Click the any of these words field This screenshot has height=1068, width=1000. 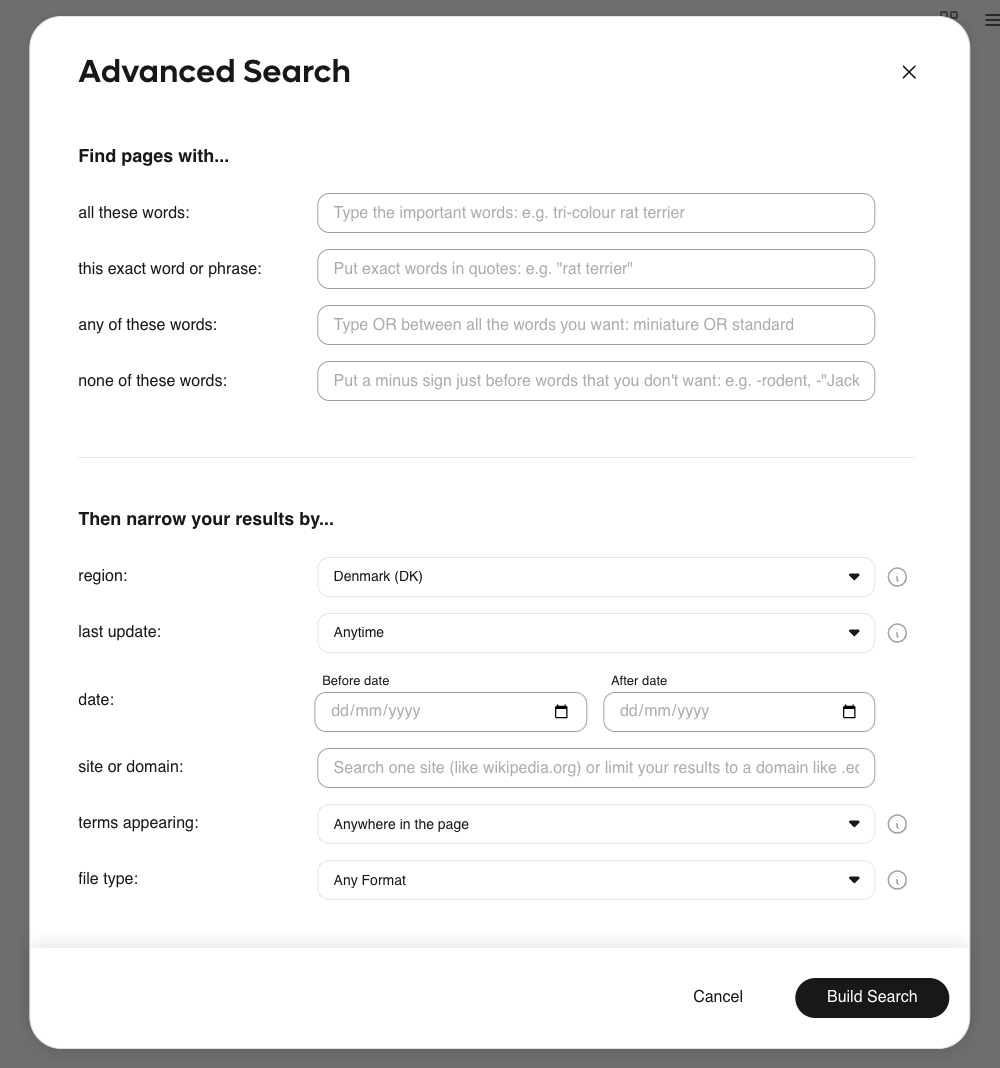[x=596, y=325]
